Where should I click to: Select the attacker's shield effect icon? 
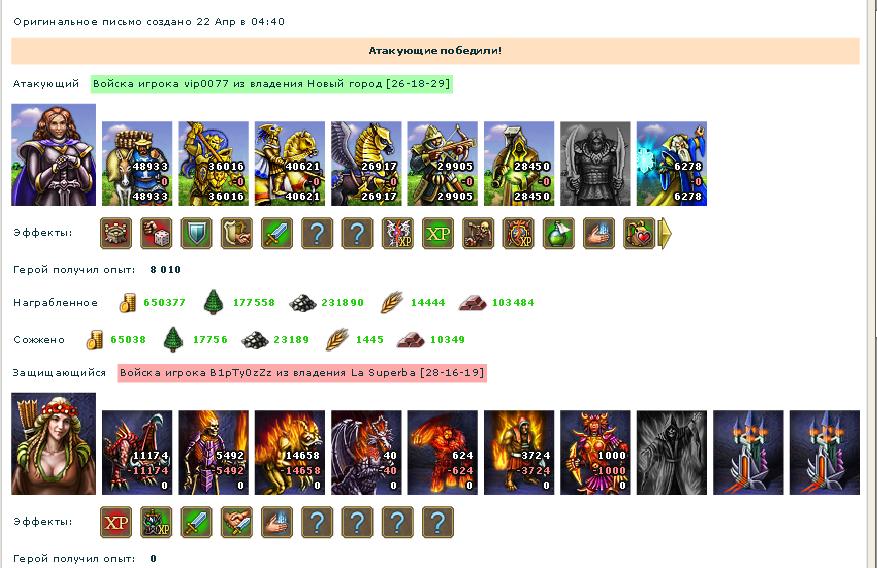tap(196, 233)
